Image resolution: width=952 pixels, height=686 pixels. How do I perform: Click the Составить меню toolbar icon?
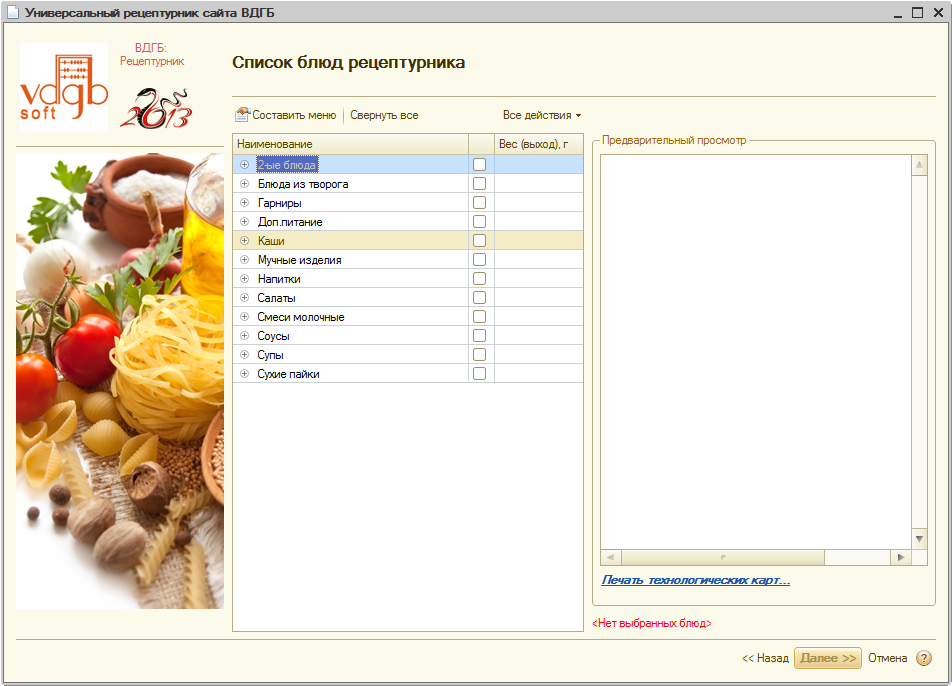pyautogui.click(x=243, y=115)
